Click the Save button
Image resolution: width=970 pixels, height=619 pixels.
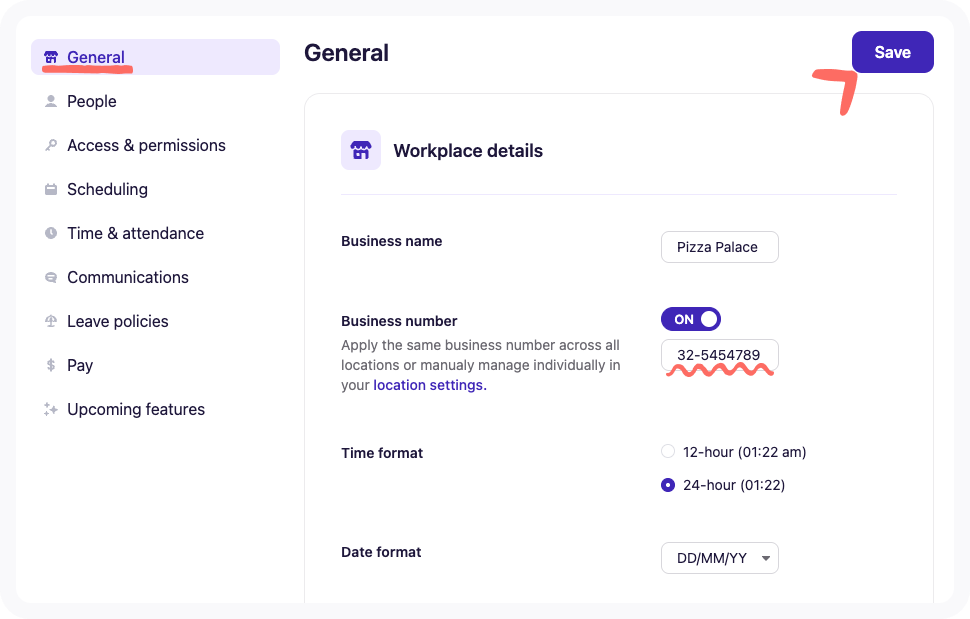pos(892,51)
